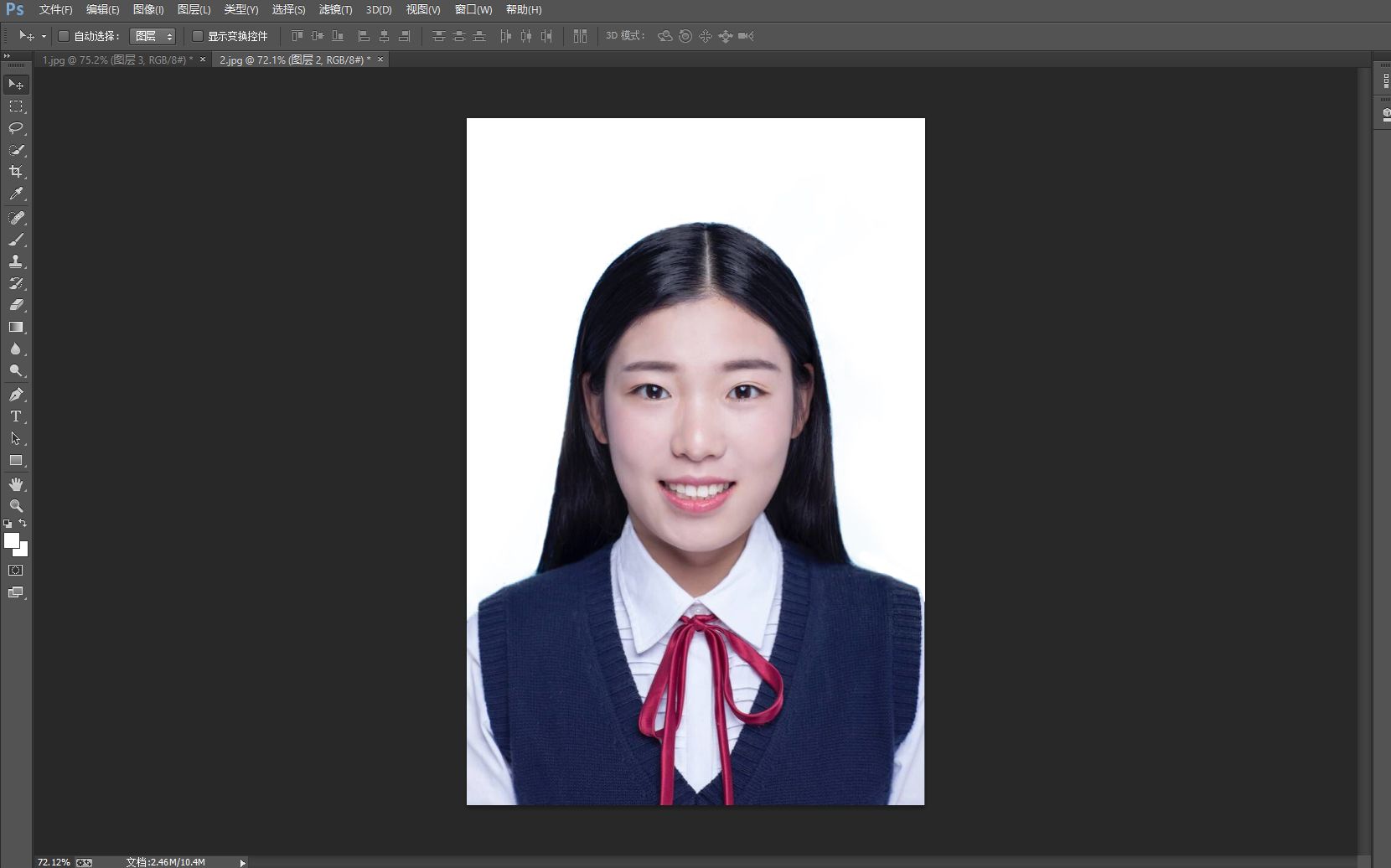Select the Lasso tool
1391x868 pixels.
click(16, 128)
